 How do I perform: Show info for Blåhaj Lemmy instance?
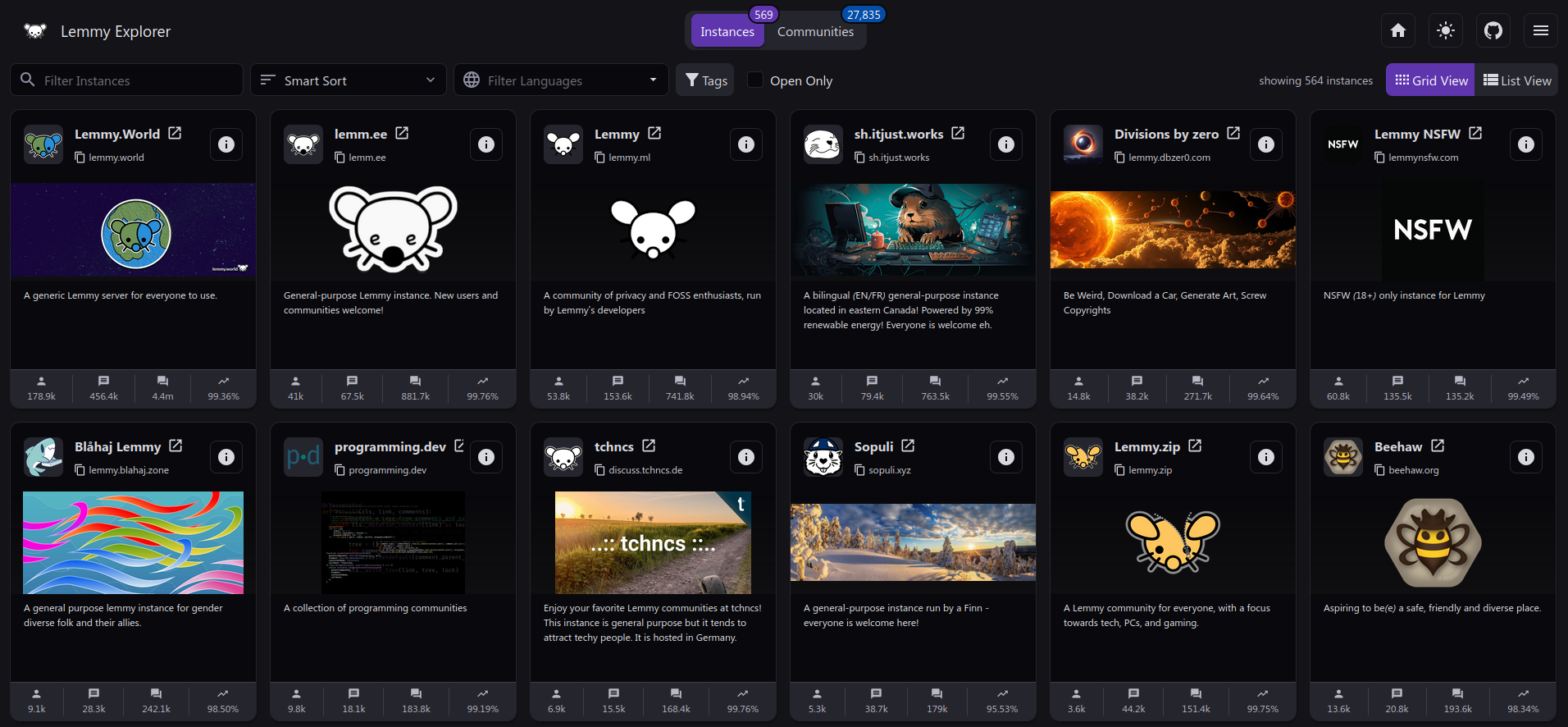(x=226, y=457)
